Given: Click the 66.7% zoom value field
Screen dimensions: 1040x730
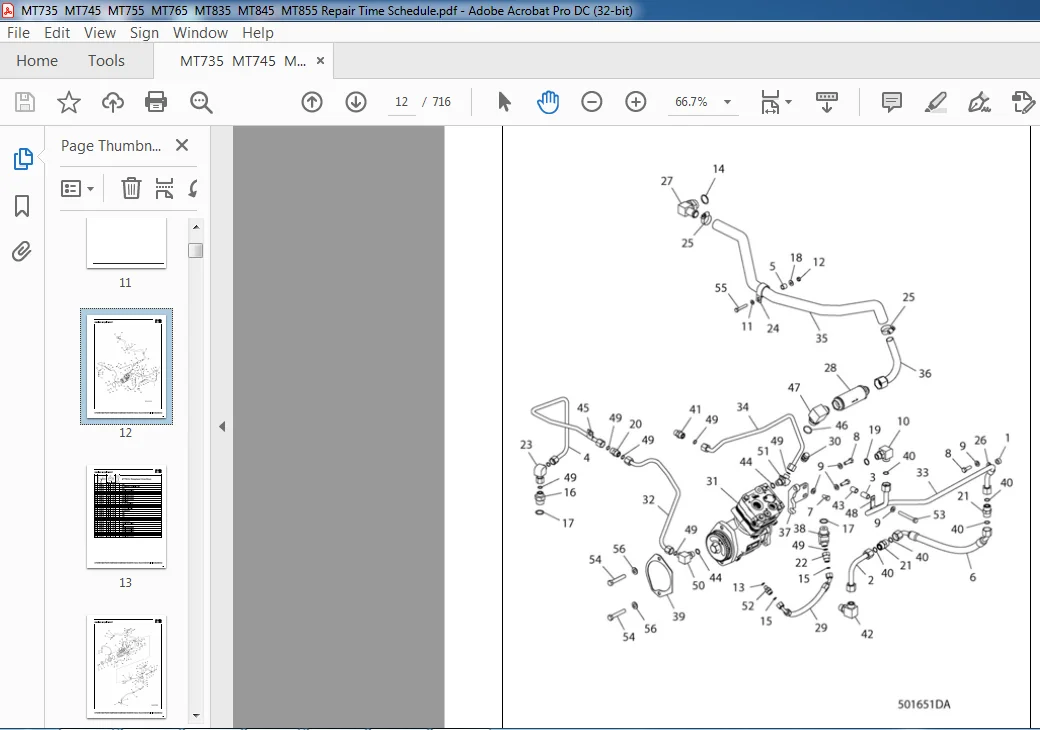Looking at the screenshot, I should coord(691,102).
